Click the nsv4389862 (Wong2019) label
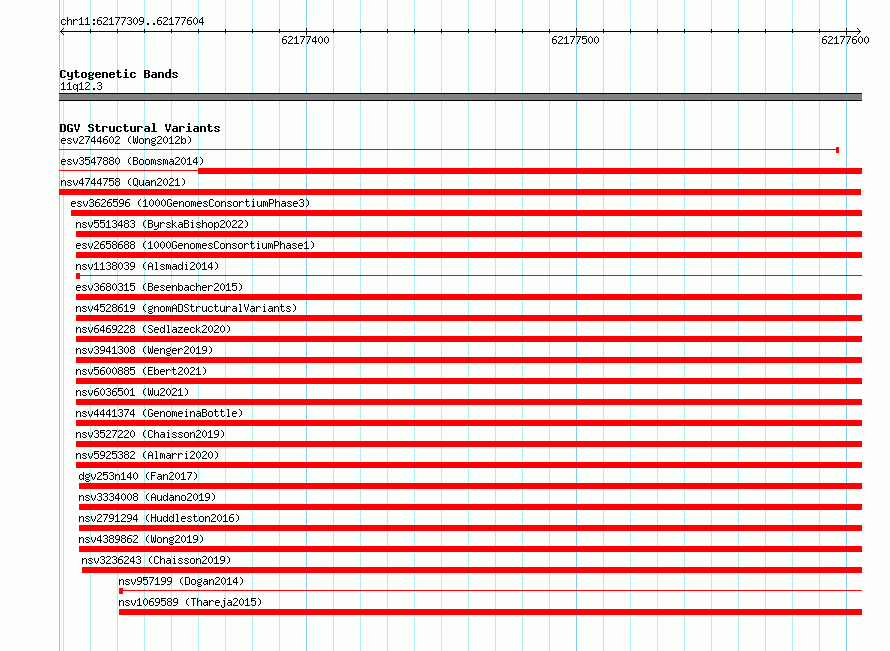Viewport: 890px width, 651px height. pos(141,539)
